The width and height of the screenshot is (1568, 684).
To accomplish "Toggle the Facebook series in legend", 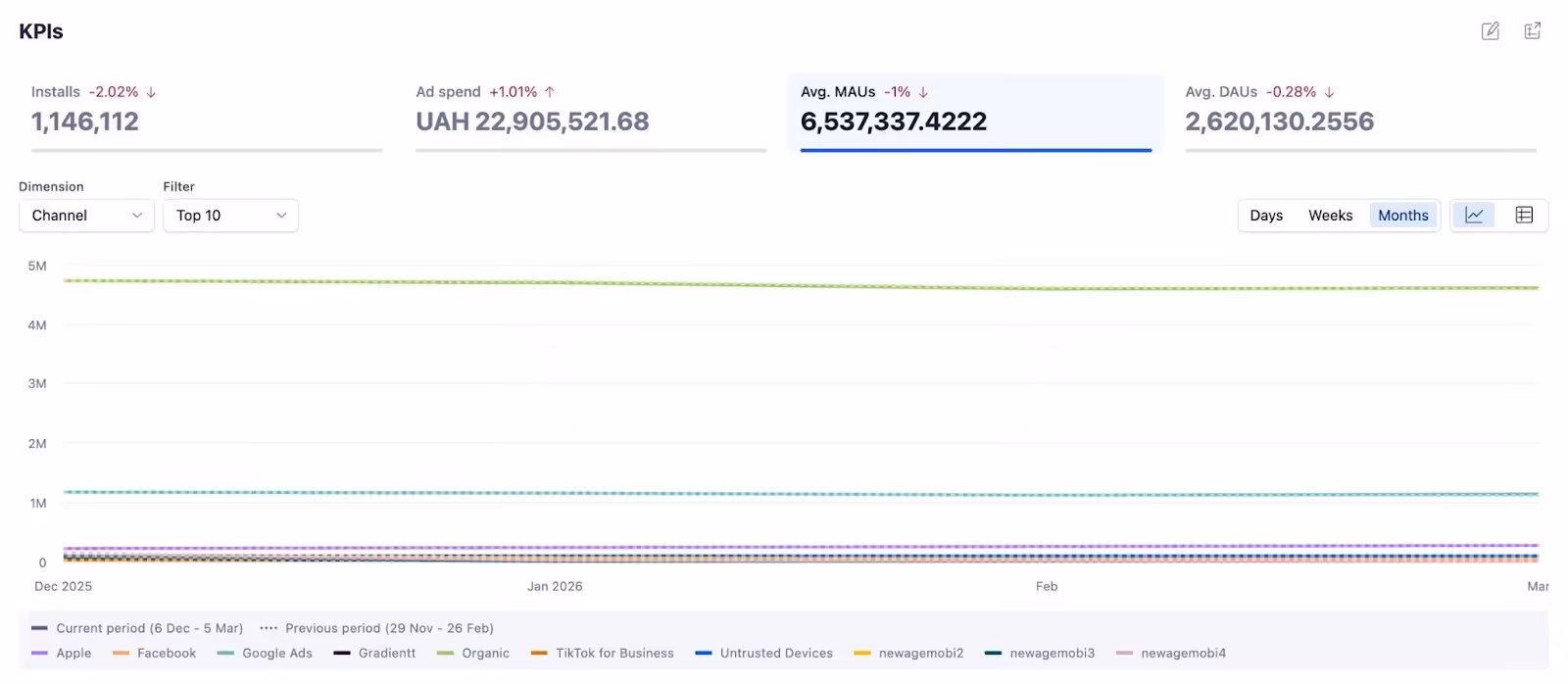I will pos(155,653).
